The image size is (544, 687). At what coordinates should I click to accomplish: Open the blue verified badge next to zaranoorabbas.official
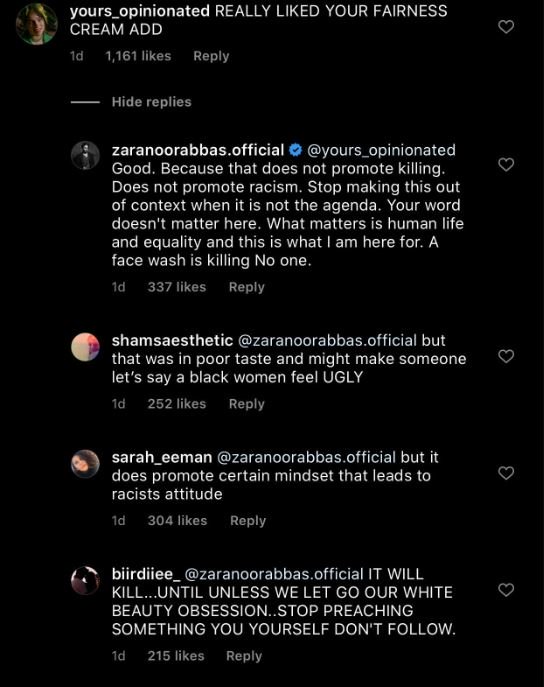296,150
